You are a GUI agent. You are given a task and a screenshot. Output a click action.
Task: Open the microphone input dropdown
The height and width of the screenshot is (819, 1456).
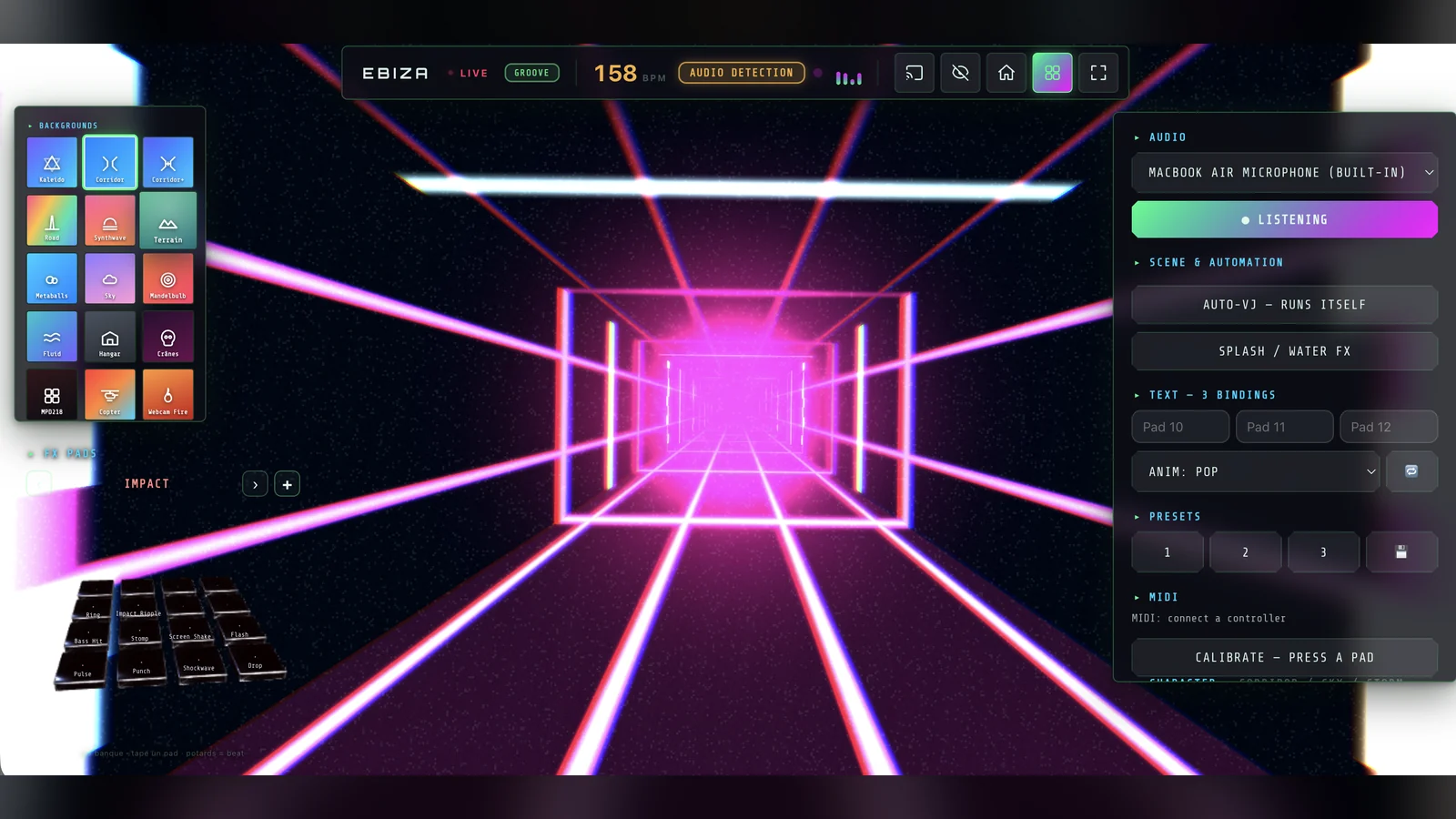click(1285, 172)
